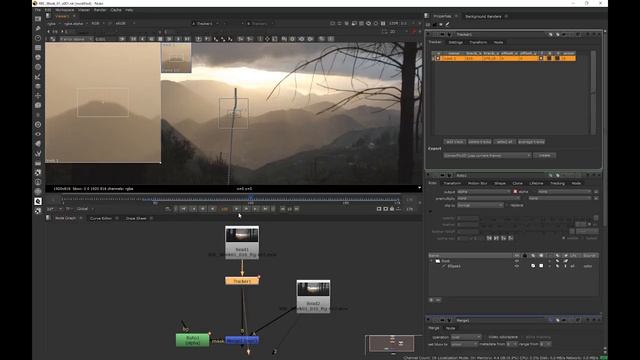Open the Time nodes toolbar menu

pos(38,38)
